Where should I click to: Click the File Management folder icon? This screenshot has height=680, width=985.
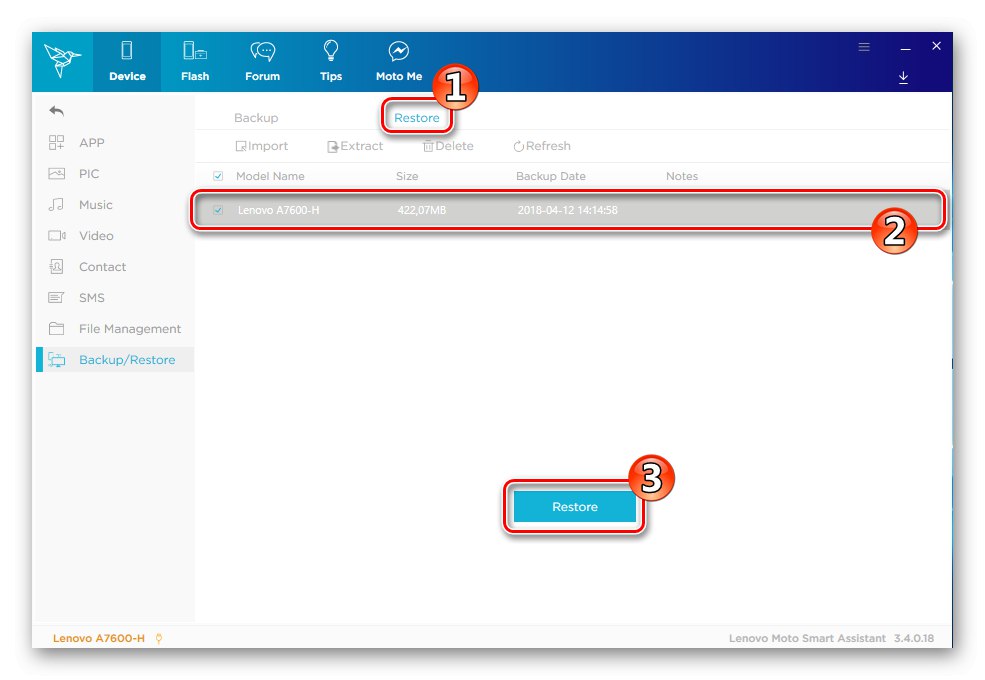coord(57,329)
